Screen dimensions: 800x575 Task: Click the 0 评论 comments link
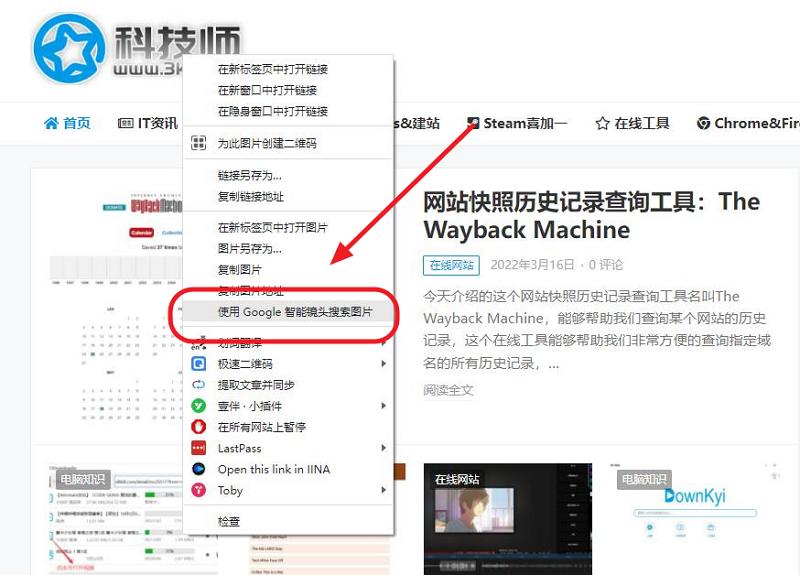click(x=606, y=265)
